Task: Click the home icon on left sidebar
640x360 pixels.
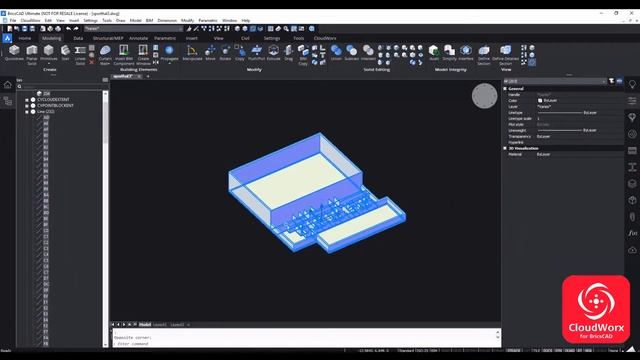Action: [7, 84]
